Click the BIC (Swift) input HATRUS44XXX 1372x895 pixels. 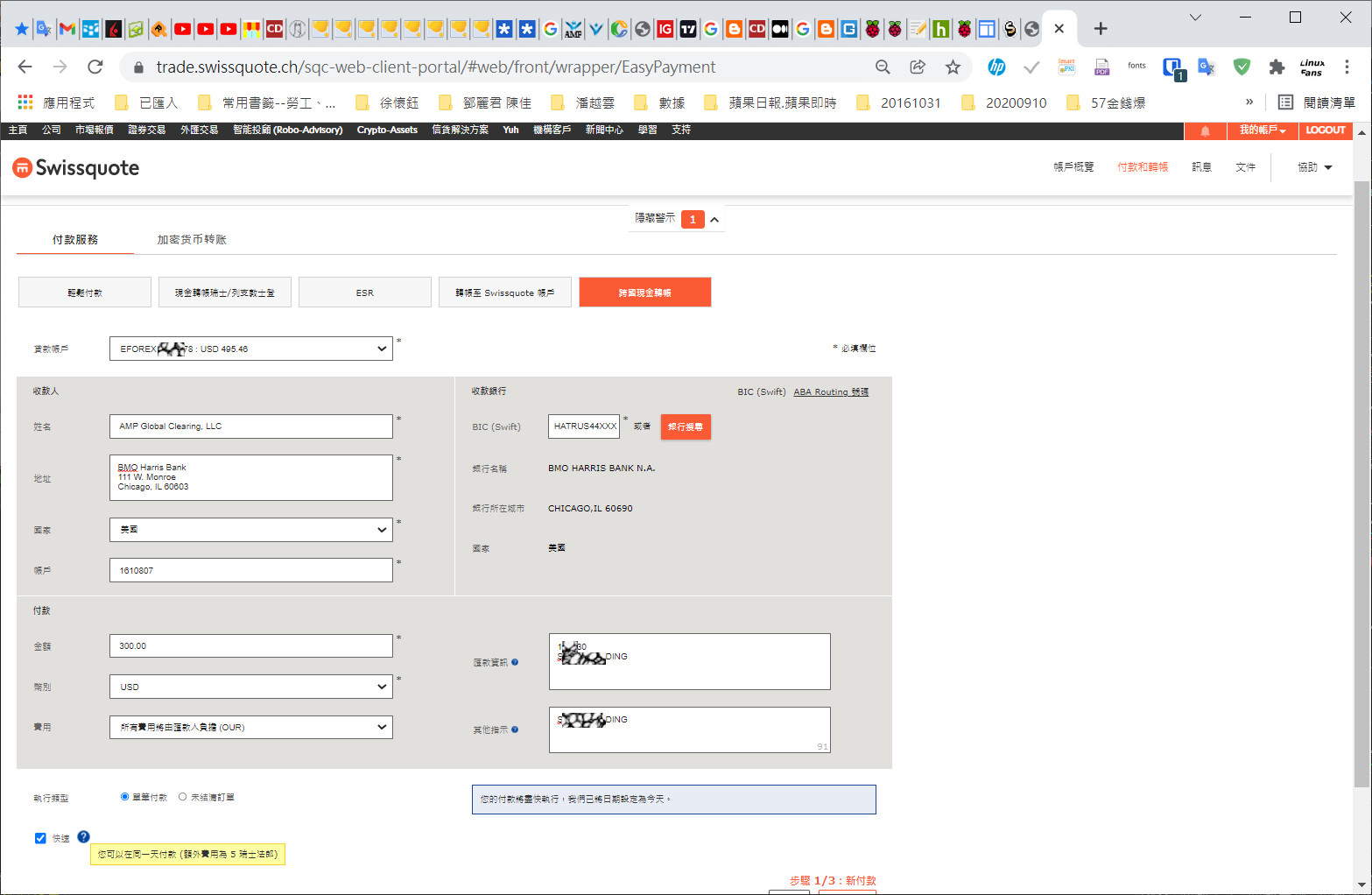pyautogui.click(x=584, y=426)
